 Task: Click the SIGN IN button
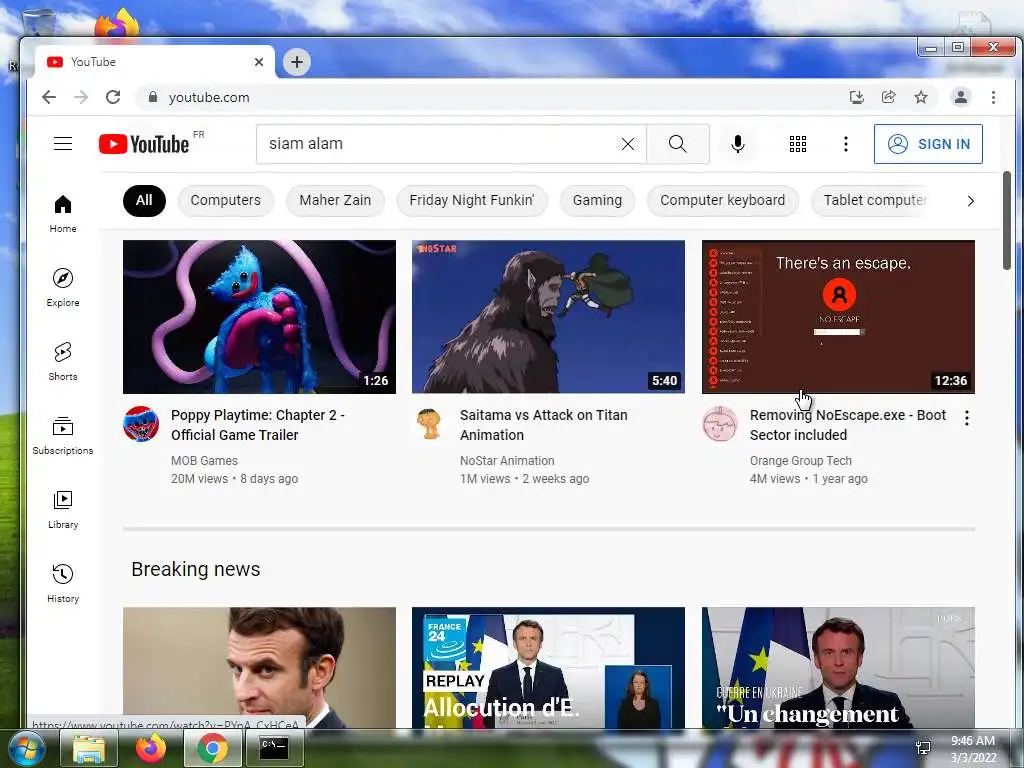tap(928, 144)
